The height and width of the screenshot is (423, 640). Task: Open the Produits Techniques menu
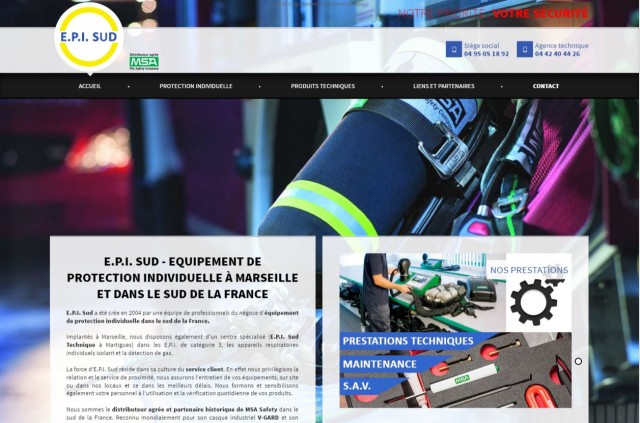[x=323, y=86]
